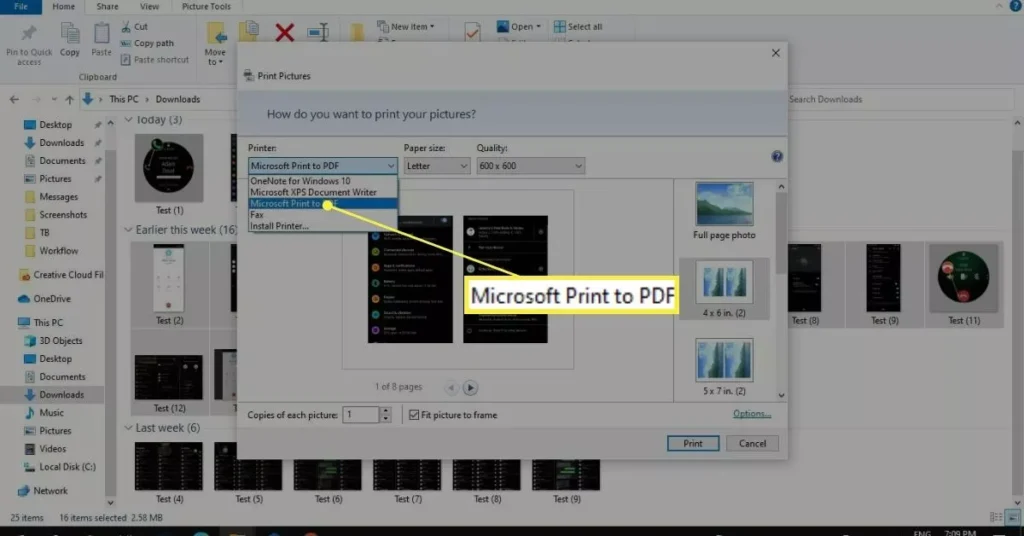Click the Print button

point(693,443)
